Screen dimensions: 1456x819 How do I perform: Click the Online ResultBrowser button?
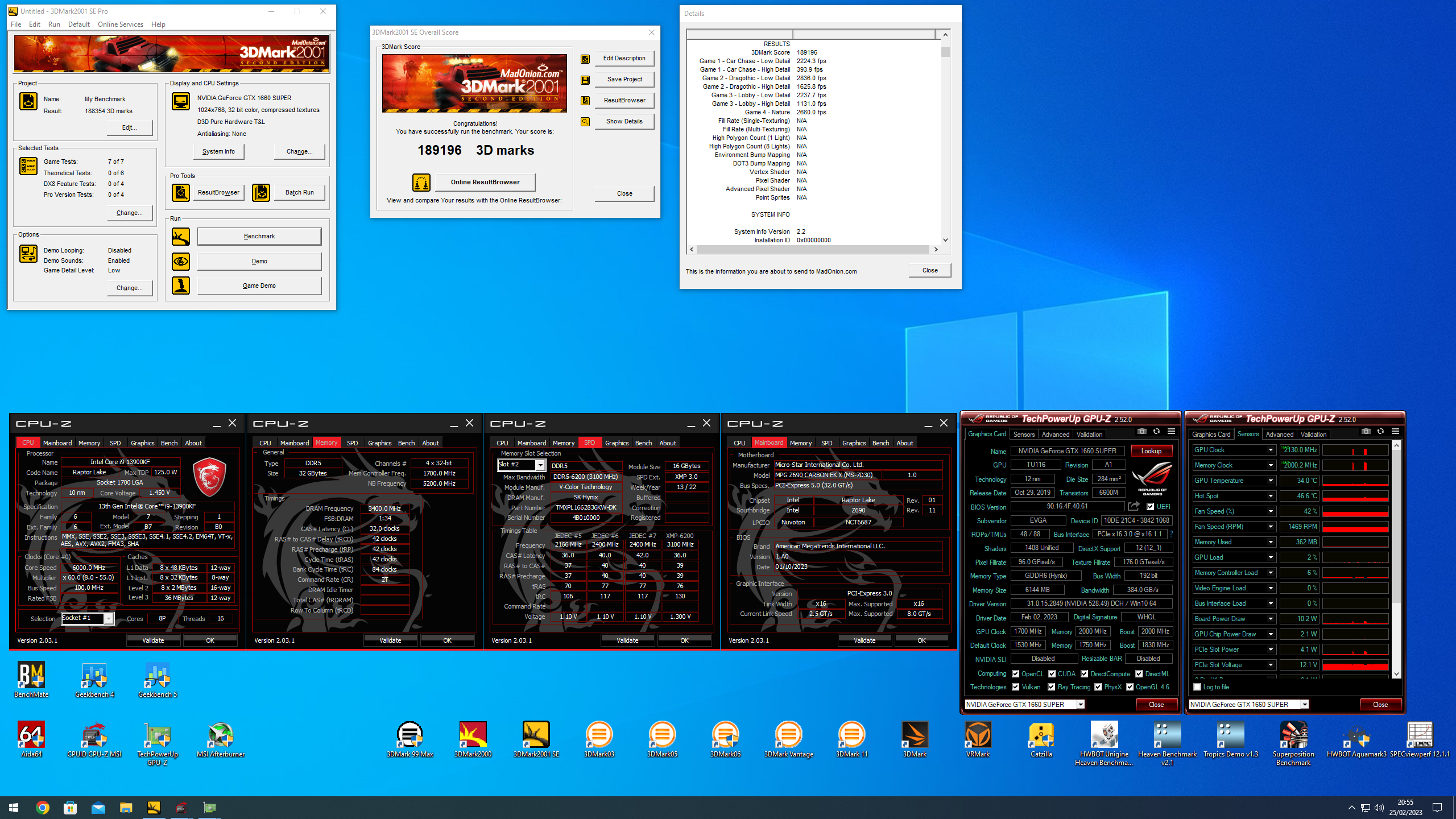point(485,182)
